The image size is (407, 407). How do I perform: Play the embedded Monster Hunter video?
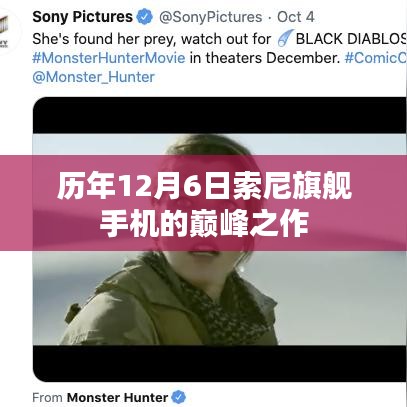click(219, 239)
